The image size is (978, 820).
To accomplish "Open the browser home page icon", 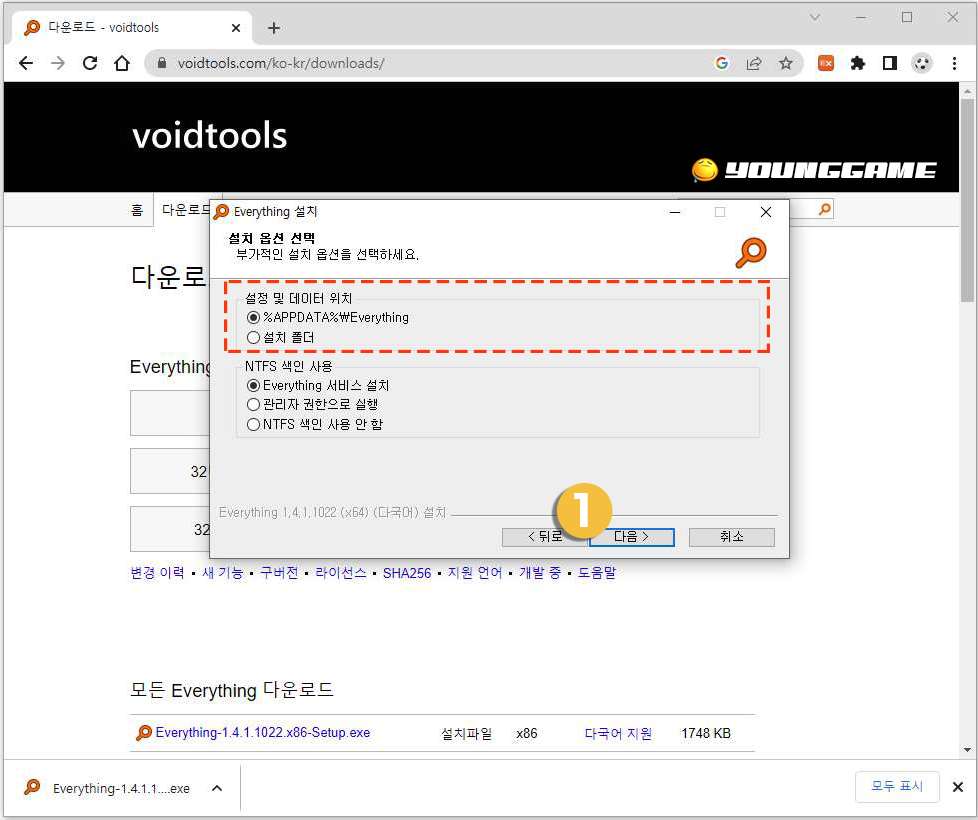I will (x=122, y=63).
